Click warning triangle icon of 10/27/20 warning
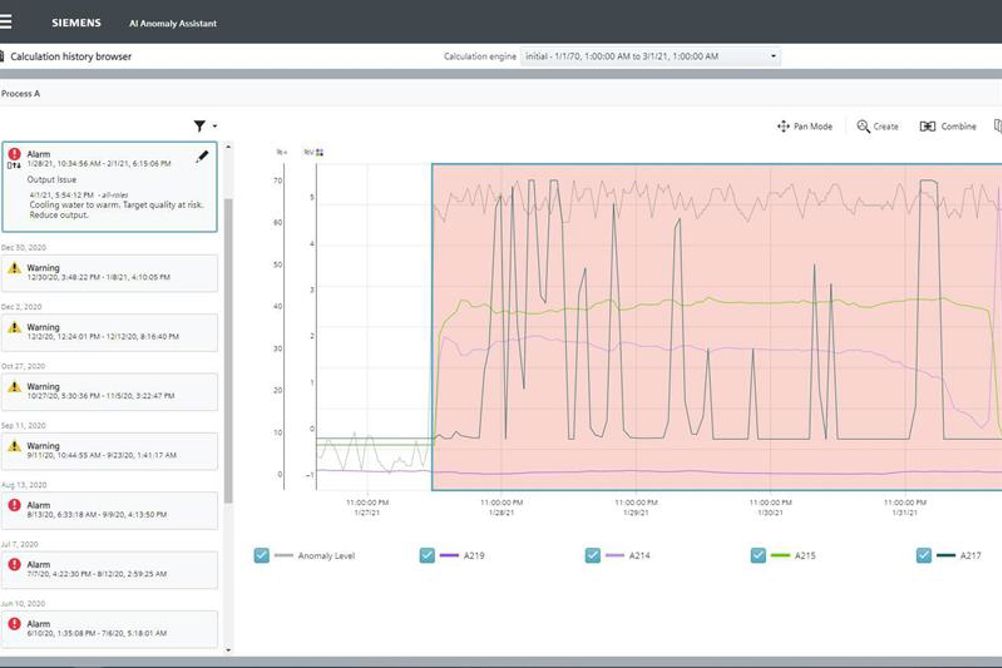 pos(14,387)
